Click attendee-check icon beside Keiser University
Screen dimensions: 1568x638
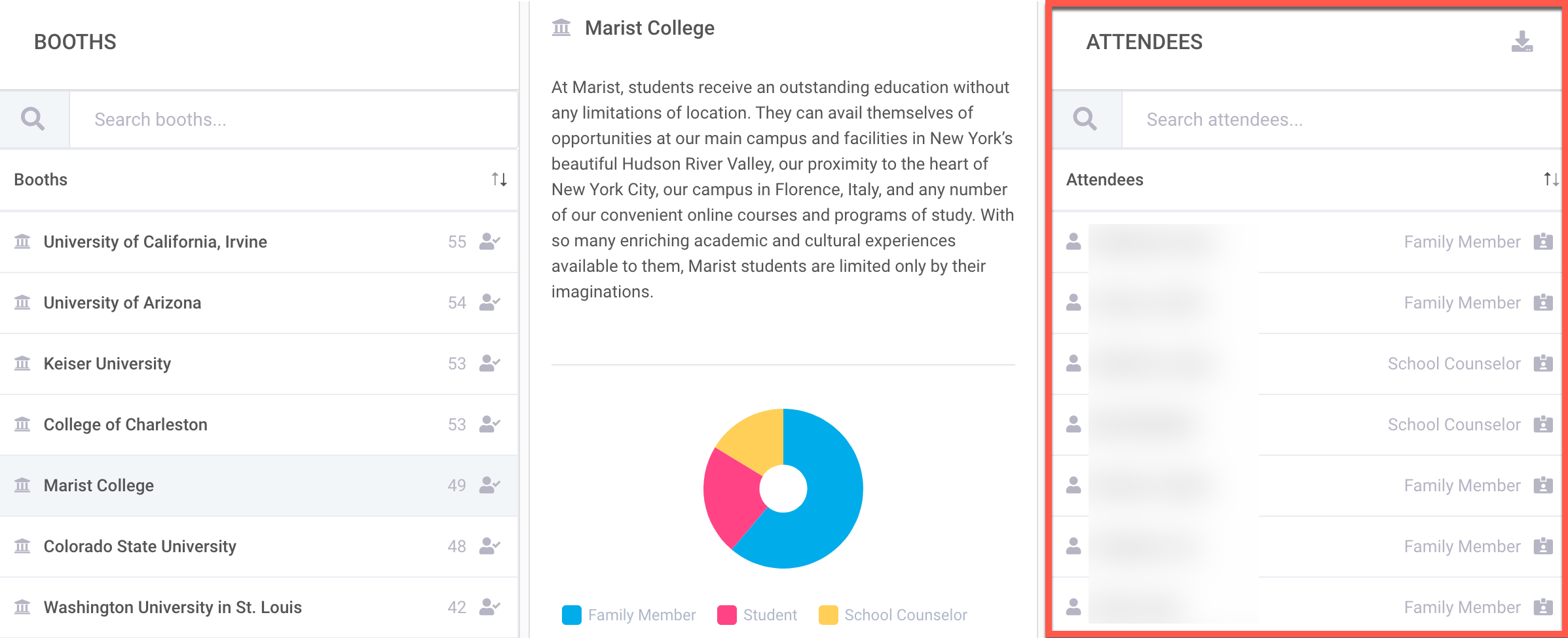coord(489,364)
